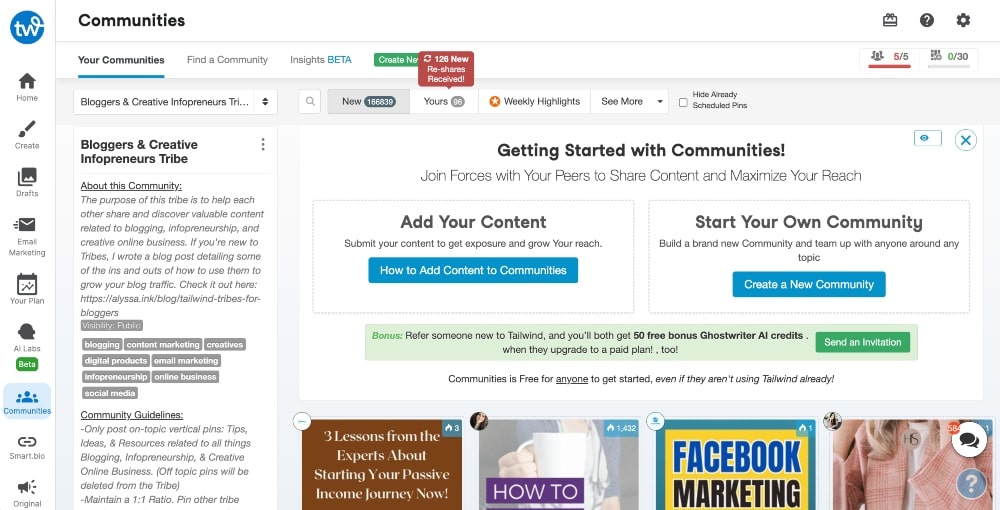Image resolution: width=1000 pixels, height=510 pixels.
Task: Go to Home in sidebar
Action: (27, 87)
